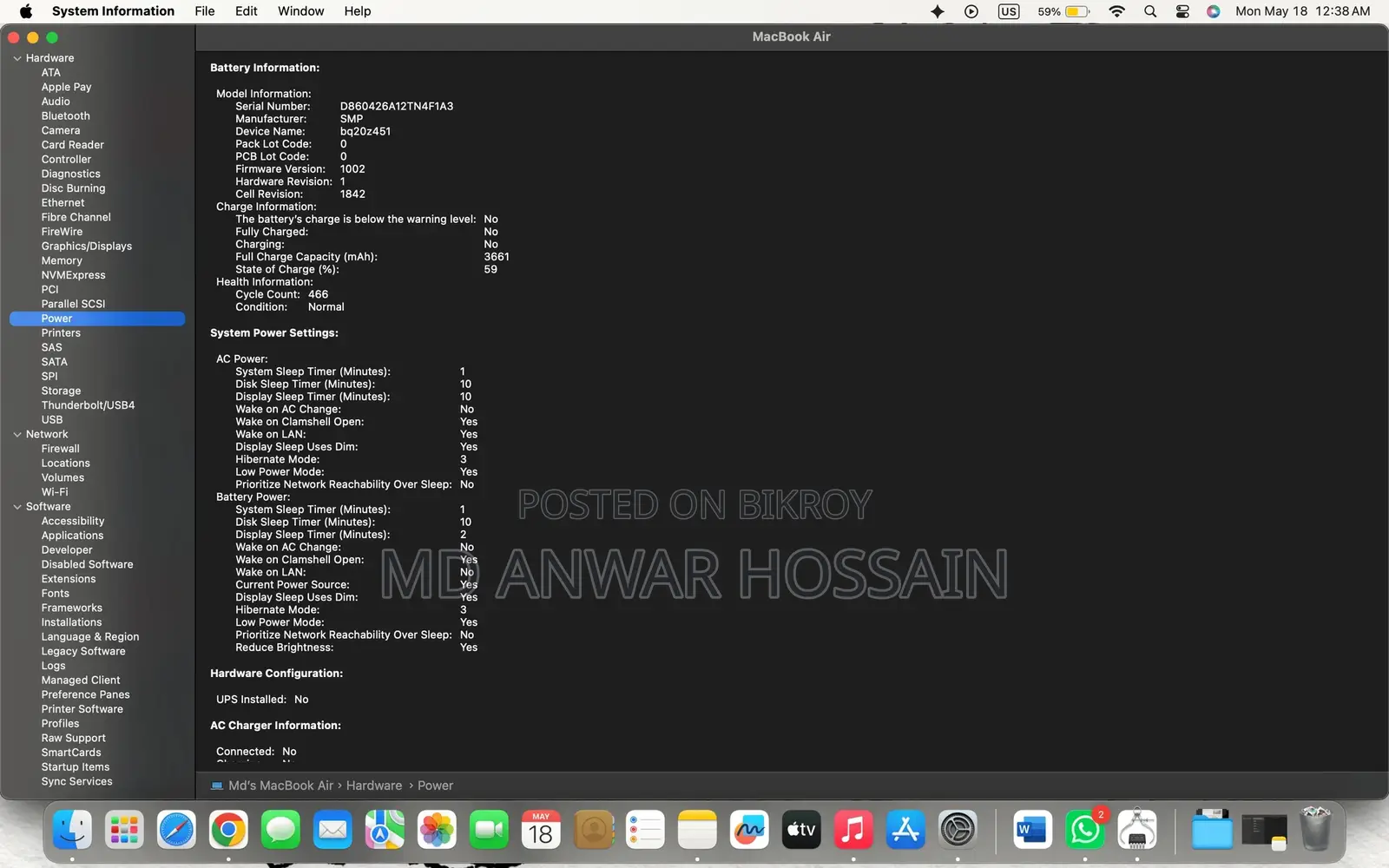Open the Window menu
This screenshot has width=1389, height=868.
coord(300,11)
